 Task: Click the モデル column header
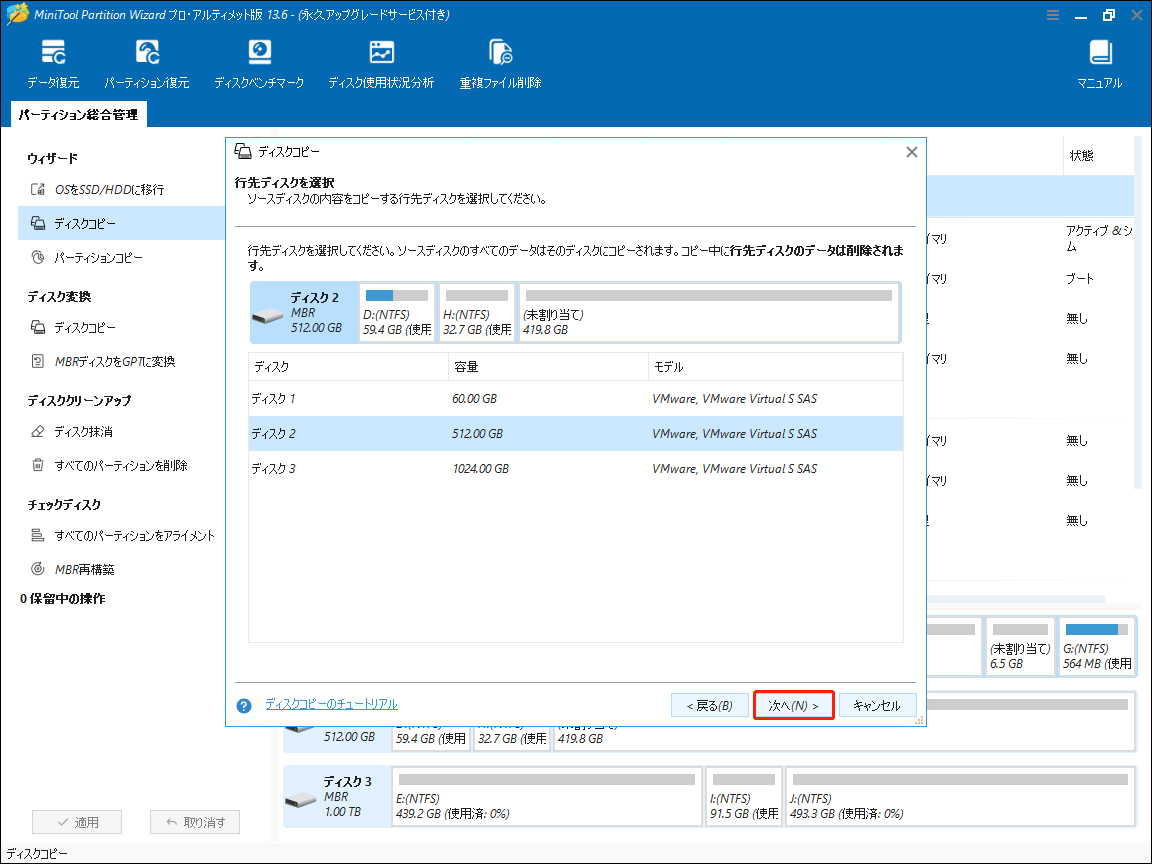776,367
